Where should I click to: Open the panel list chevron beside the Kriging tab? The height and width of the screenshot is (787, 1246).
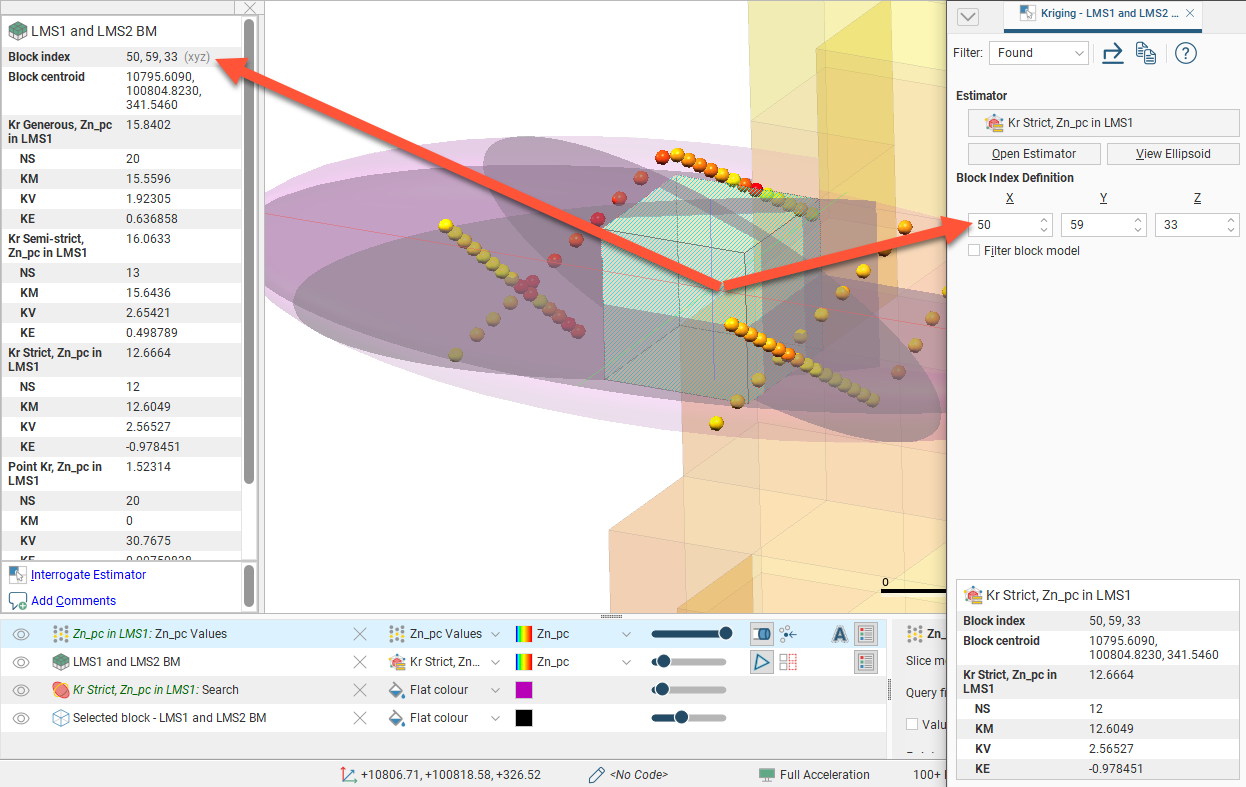click(x=967, y=16)
